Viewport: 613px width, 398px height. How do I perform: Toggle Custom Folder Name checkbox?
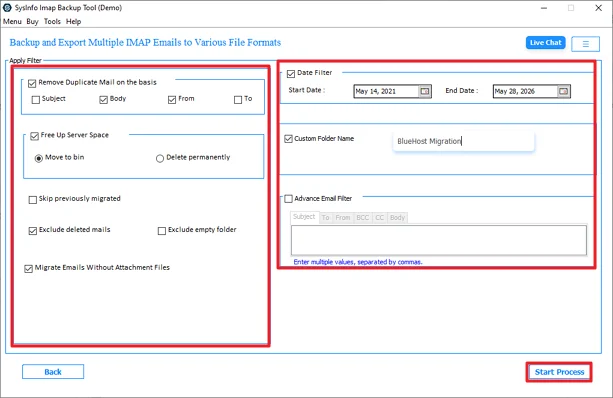tap(289, 139)
